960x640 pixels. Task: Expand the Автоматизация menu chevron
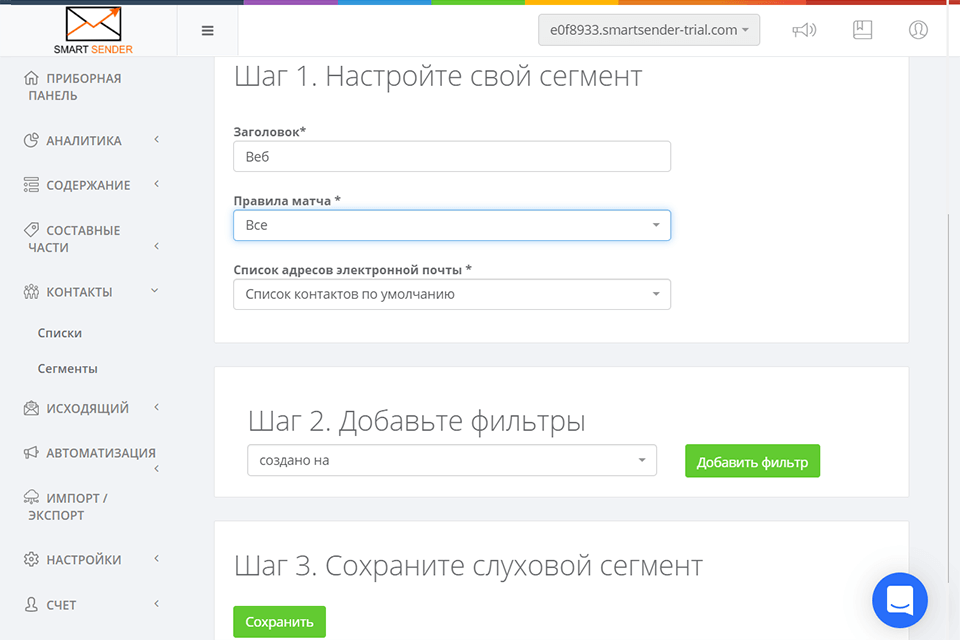(x=157, y=469)
